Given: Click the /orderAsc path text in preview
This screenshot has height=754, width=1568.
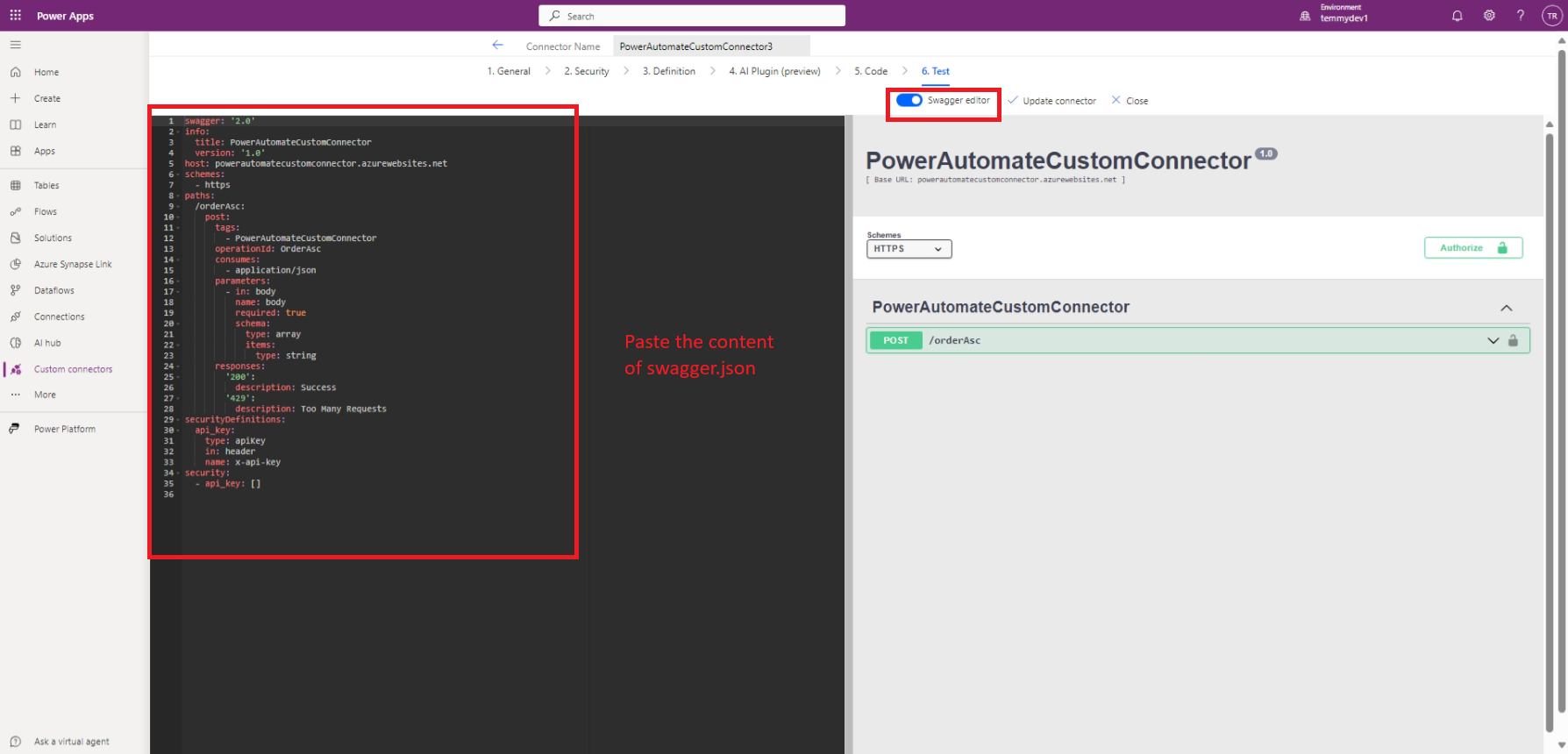Looking at the screenshot, I should coord(955,340).
